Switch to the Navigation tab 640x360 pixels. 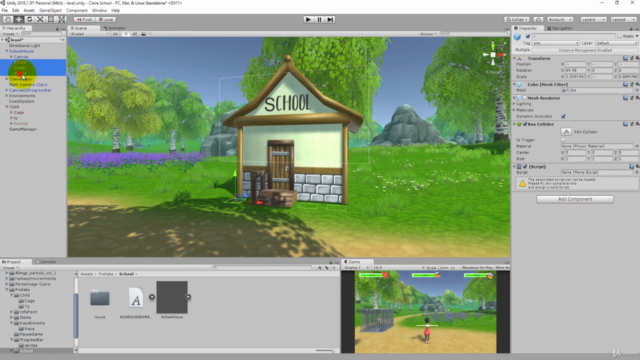pyautogui.click(x=560, y=28)
